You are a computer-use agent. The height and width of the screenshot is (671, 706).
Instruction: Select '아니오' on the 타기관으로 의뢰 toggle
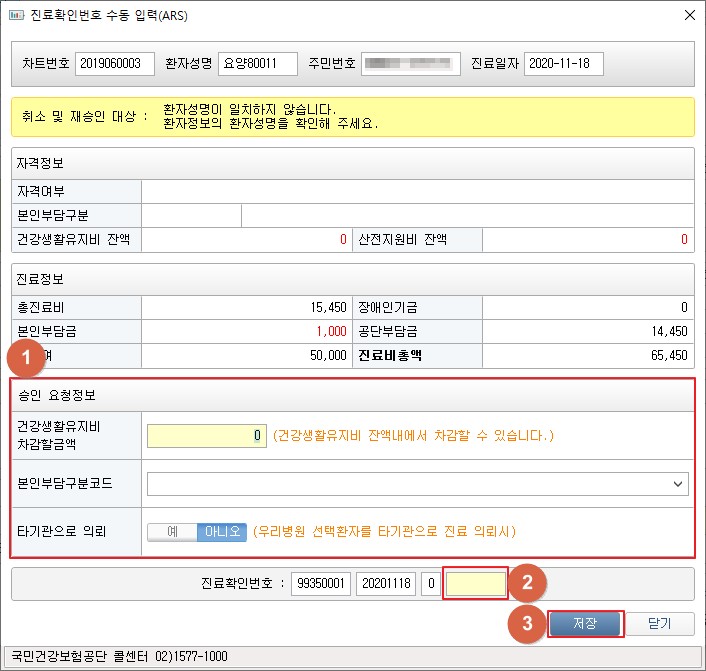point(221,532)
